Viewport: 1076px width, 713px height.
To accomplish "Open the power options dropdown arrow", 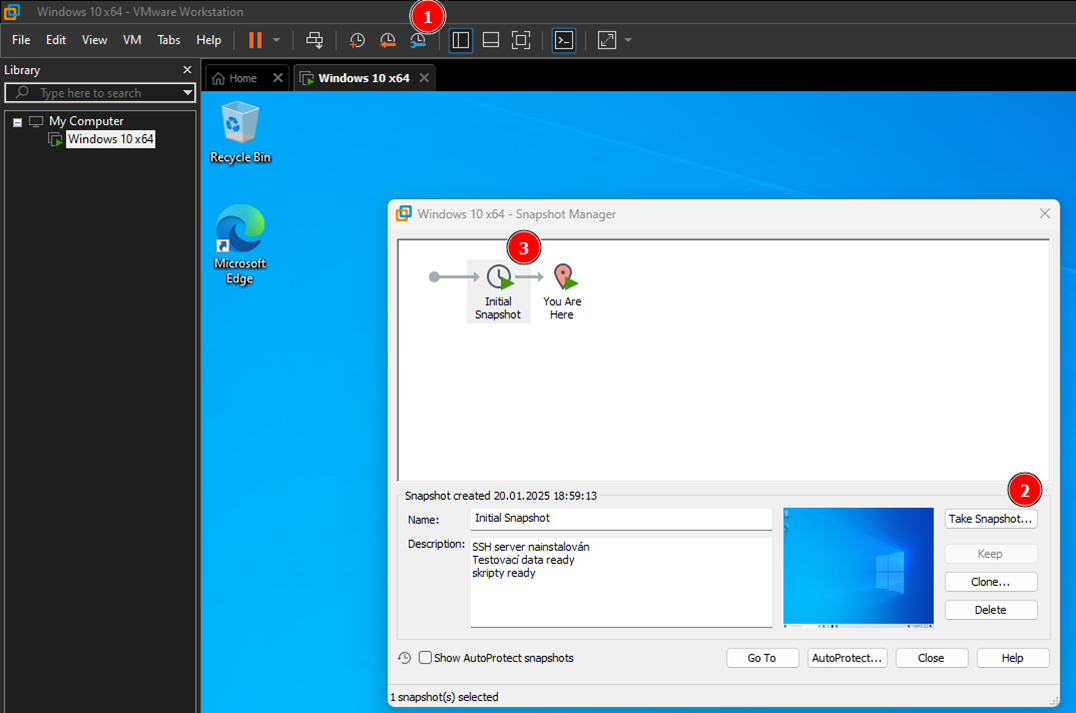I will 277,40.
